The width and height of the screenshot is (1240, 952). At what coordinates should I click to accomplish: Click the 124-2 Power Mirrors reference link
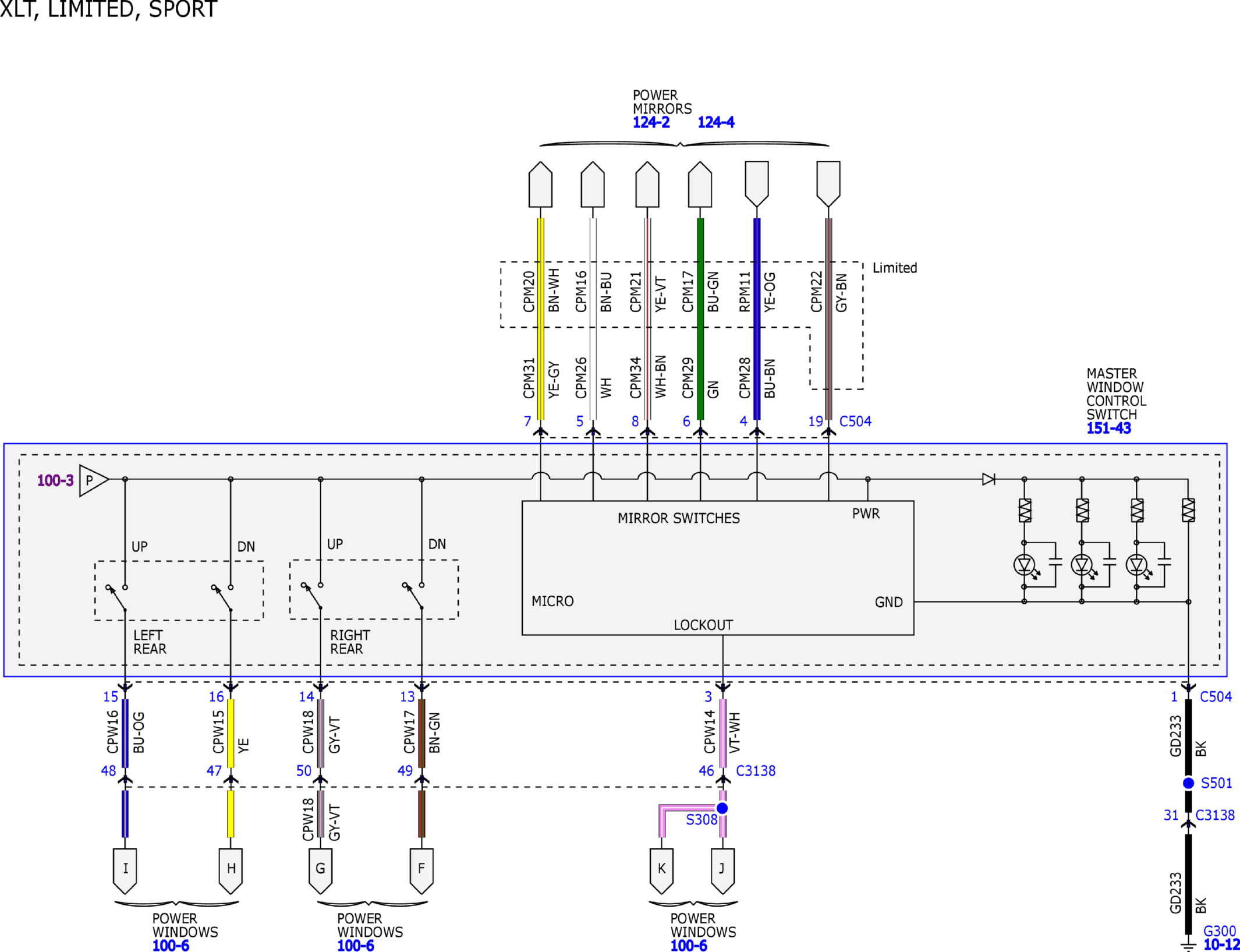point(651,122)
